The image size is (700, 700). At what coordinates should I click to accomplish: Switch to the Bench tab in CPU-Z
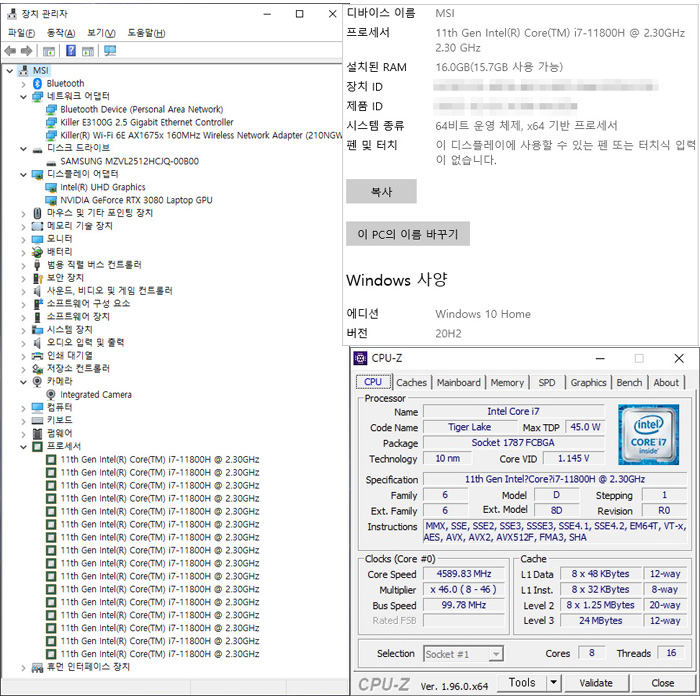tap(629, 383)
